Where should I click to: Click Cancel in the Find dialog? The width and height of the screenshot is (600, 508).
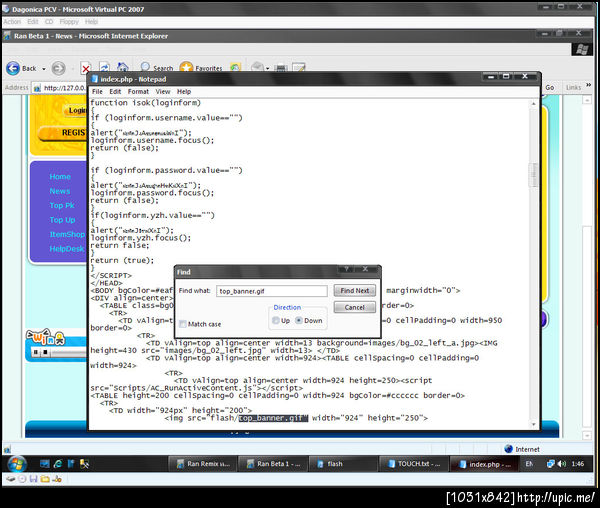[355, 307]
